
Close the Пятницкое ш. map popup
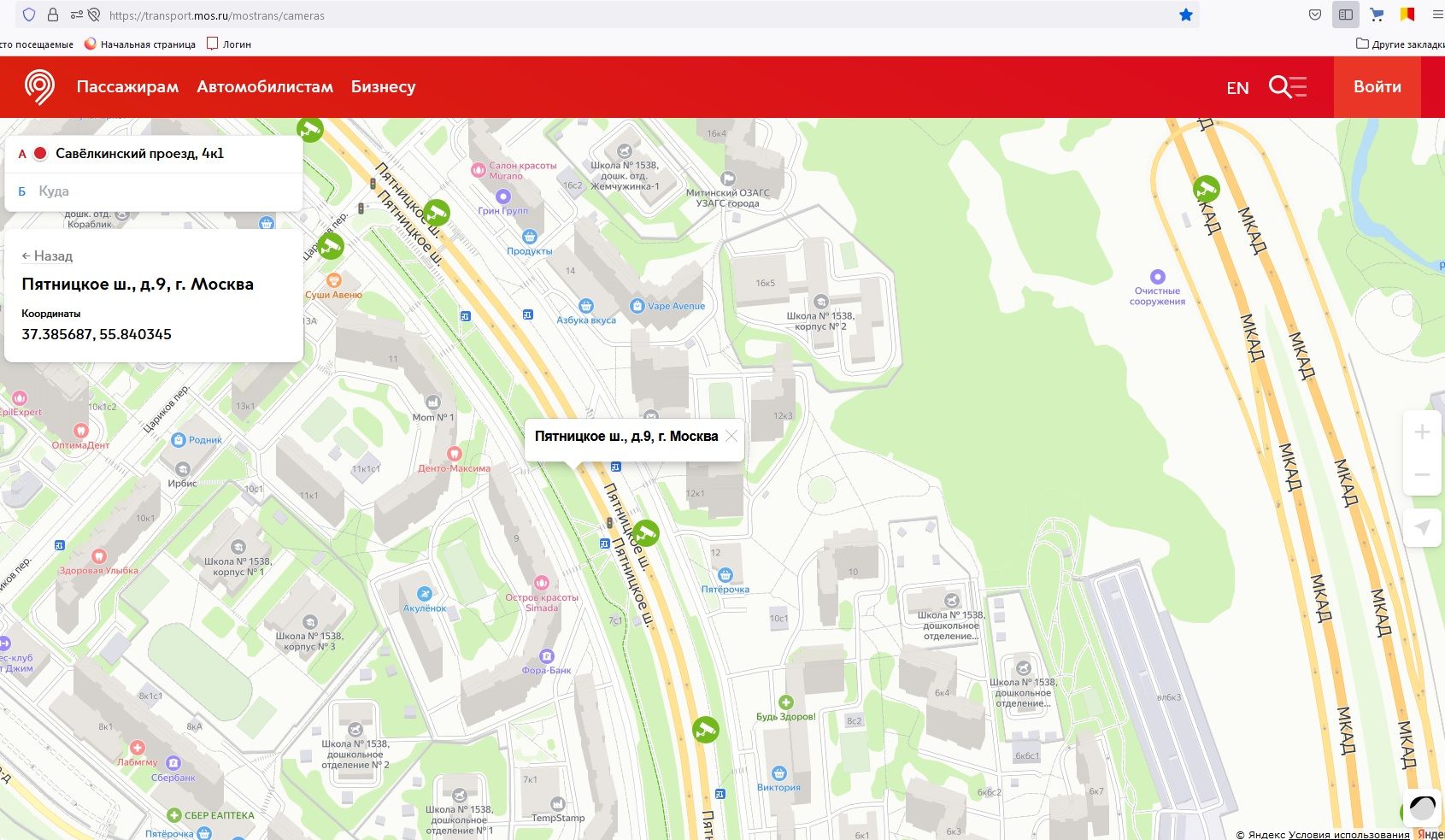(731, 436)
